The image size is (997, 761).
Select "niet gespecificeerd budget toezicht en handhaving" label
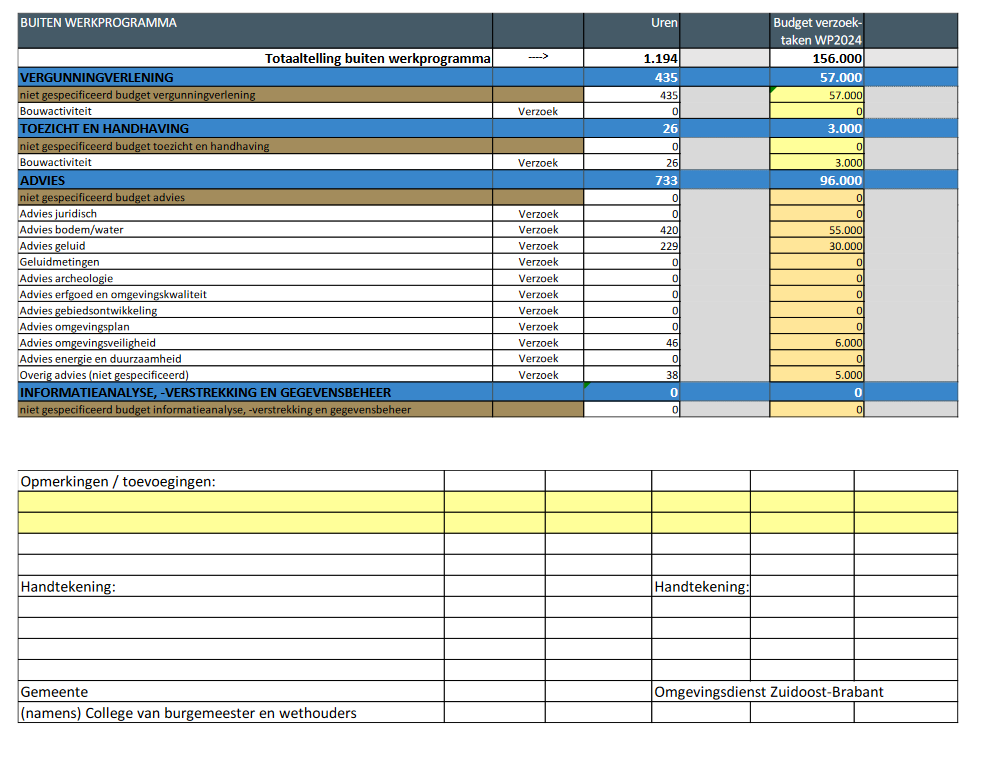pos(144,146)
